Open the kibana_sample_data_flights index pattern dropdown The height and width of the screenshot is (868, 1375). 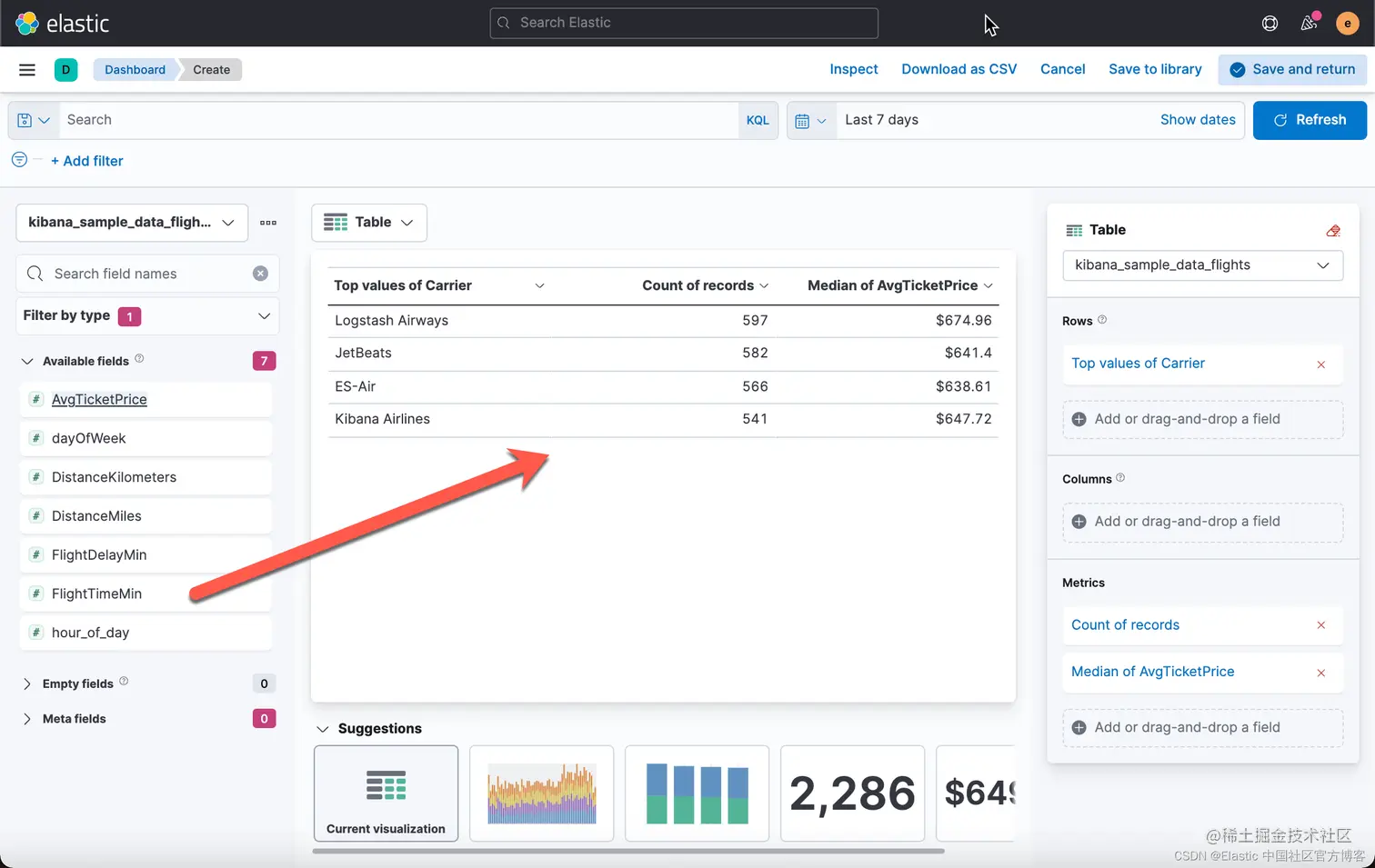132,223
